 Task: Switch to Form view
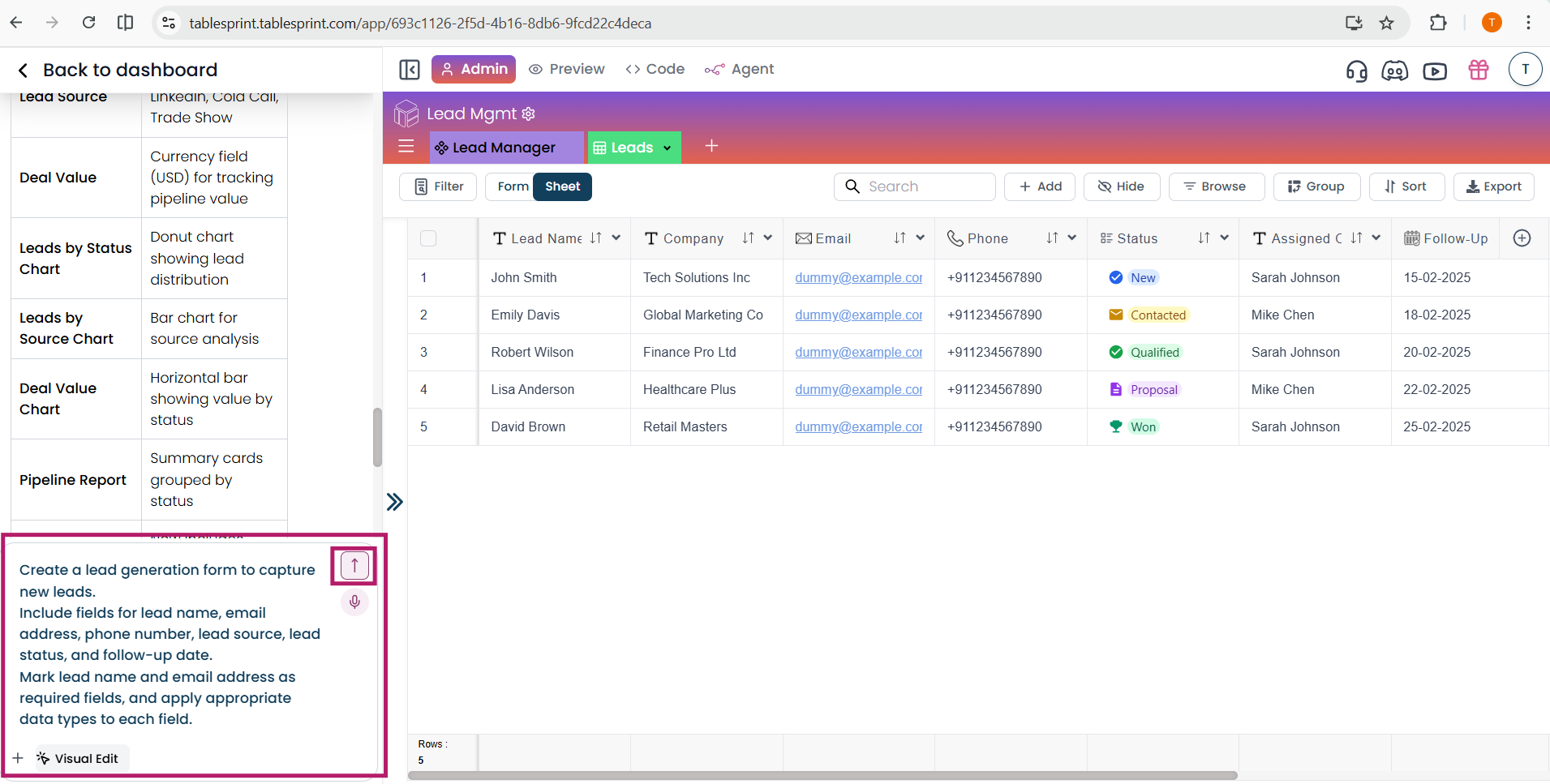[x=513, y=186]
